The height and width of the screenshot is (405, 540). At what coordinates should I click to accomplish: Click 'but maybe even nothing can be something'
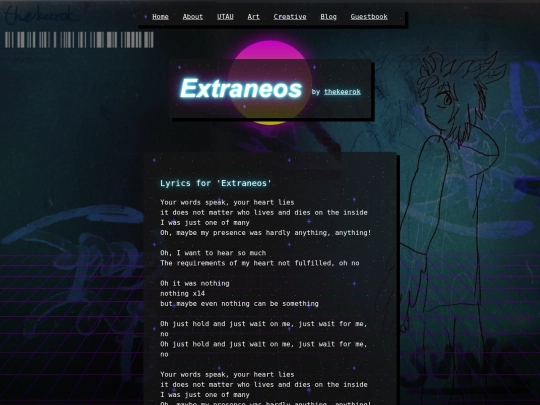tap(239, 303)
